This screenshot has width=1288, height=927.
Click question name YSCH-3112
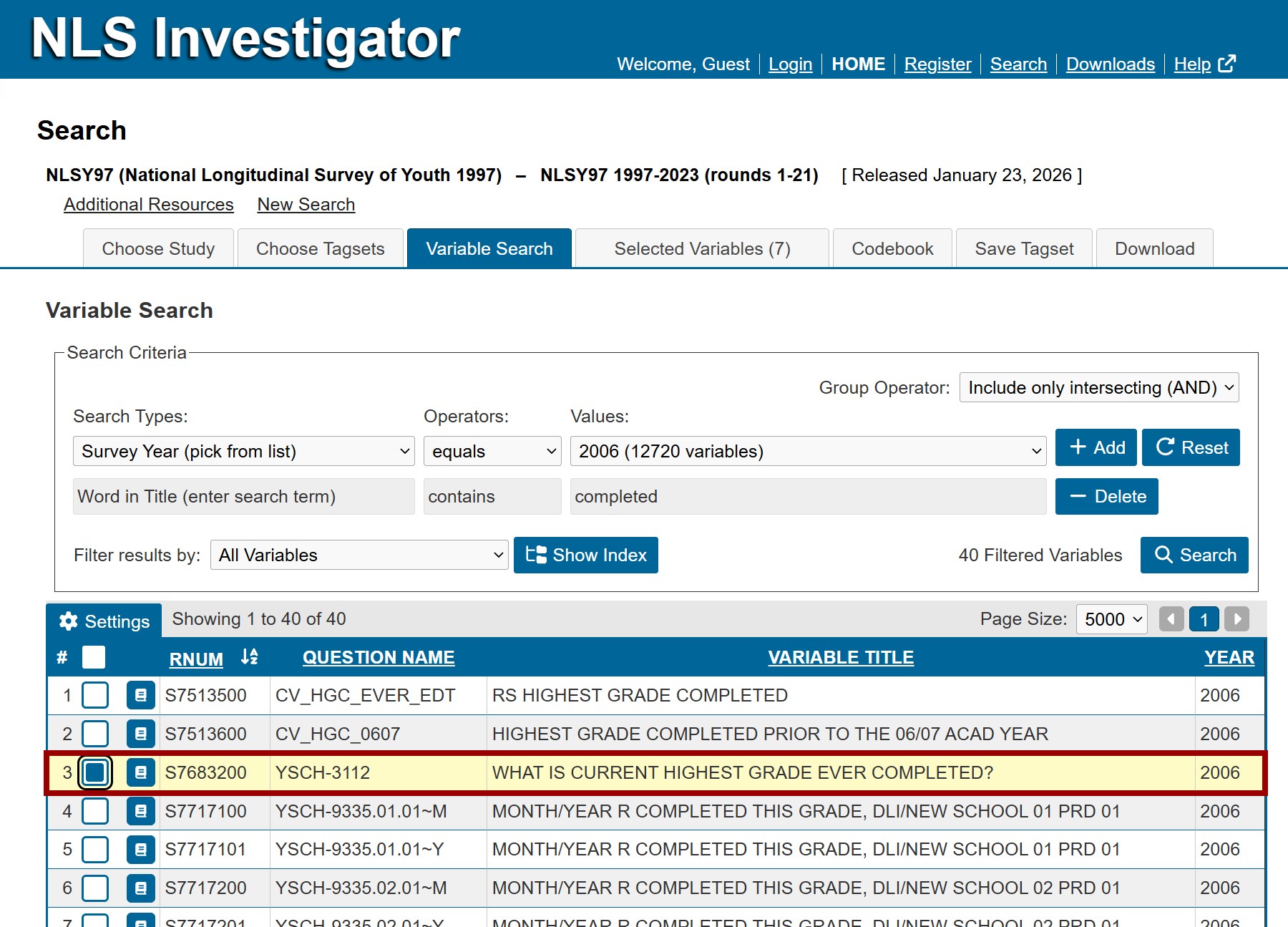323,772
